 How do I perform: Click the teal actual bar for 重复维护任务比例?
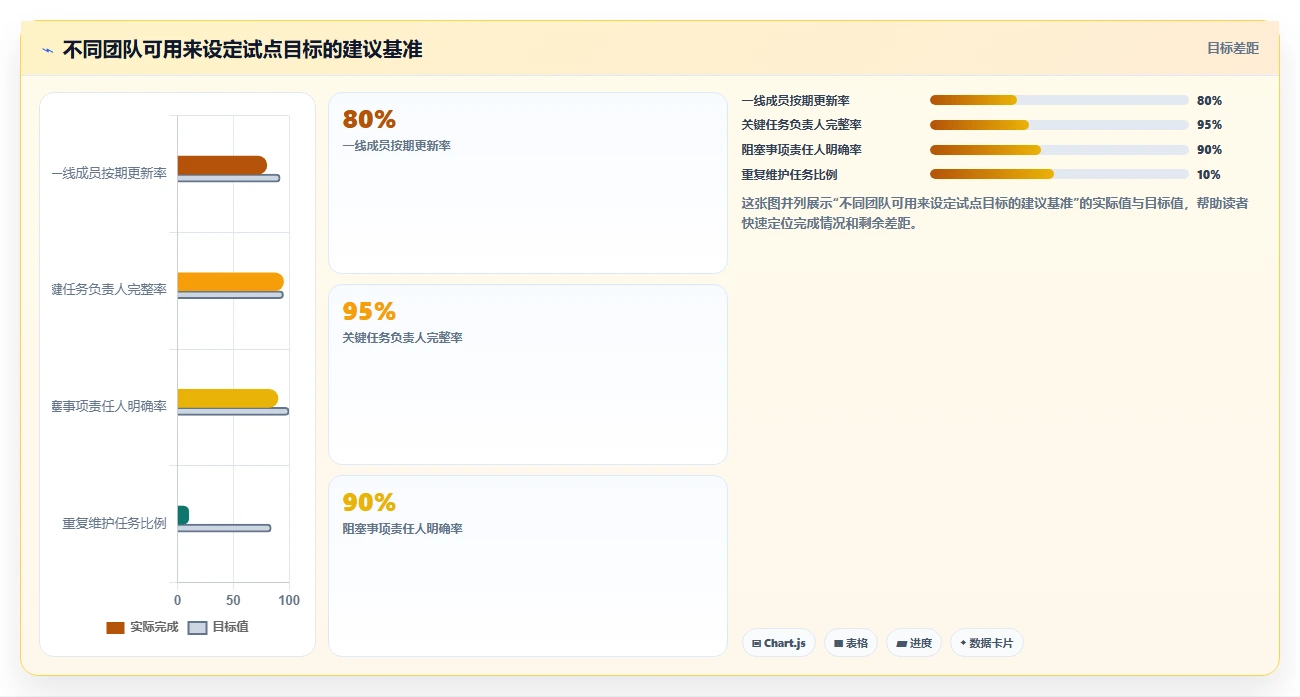click(183, 515)
